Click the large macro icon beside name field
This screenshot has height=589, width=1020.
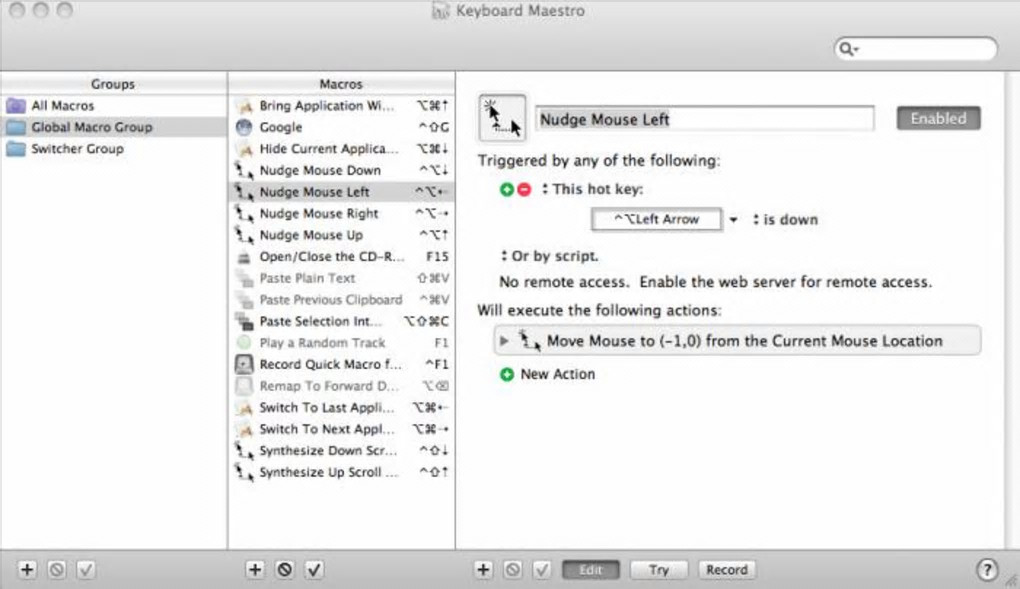[x=502, y=118]
